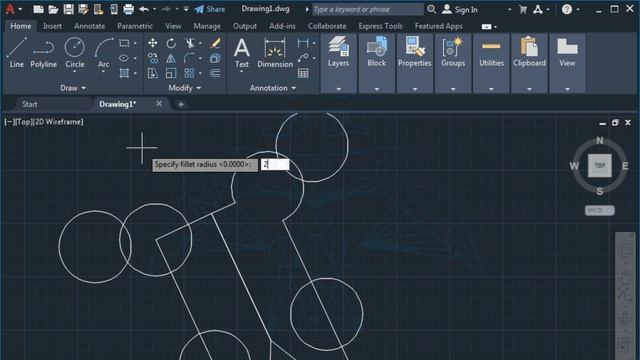Open the Circle tool dropdown arrow
The width and height of the screenshot is (640, 360).
(75, 72)
